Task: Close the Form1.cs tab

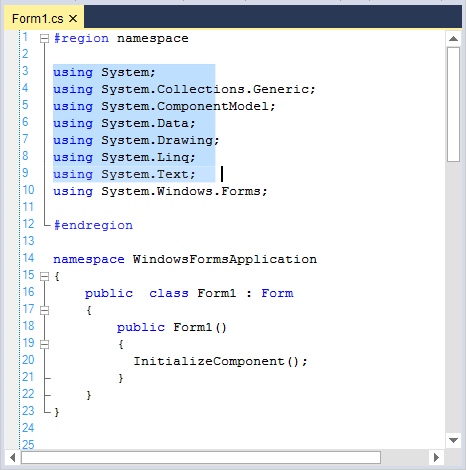Action: (73, 19)
